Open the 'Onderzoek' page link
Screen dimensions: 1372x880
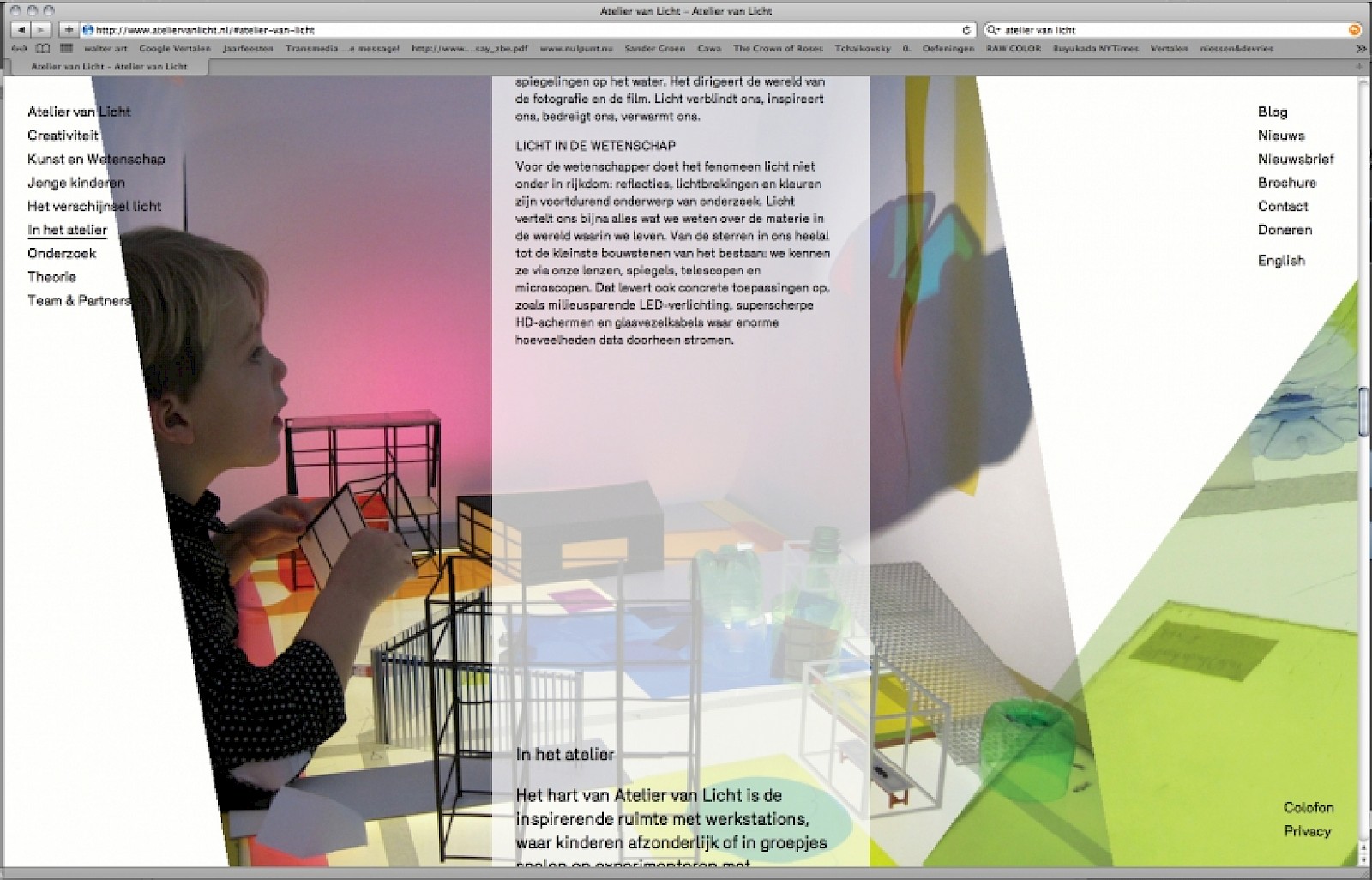click(x=62, y=253)
